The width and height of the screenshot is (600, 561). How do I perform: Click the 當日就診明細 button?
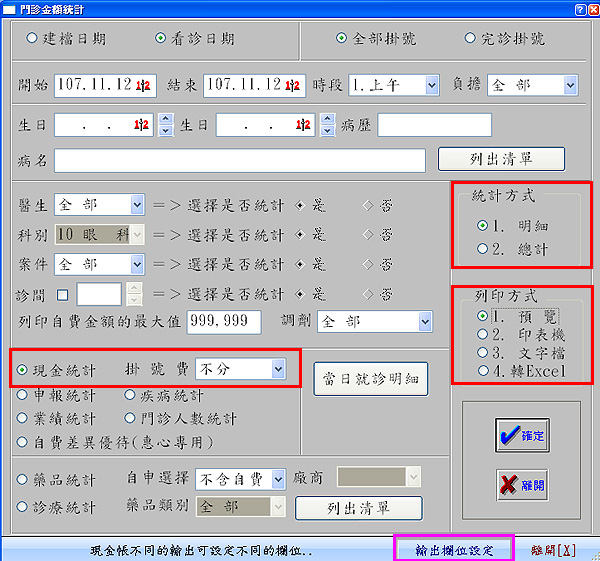(x=370, y=380)
